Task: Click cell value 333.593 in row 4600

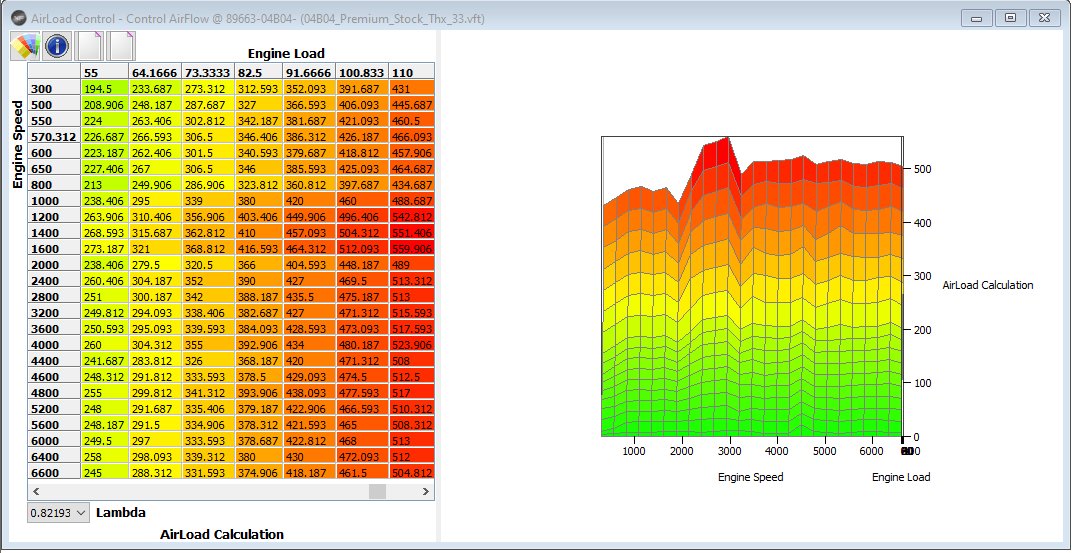Action: coord(208,377)
